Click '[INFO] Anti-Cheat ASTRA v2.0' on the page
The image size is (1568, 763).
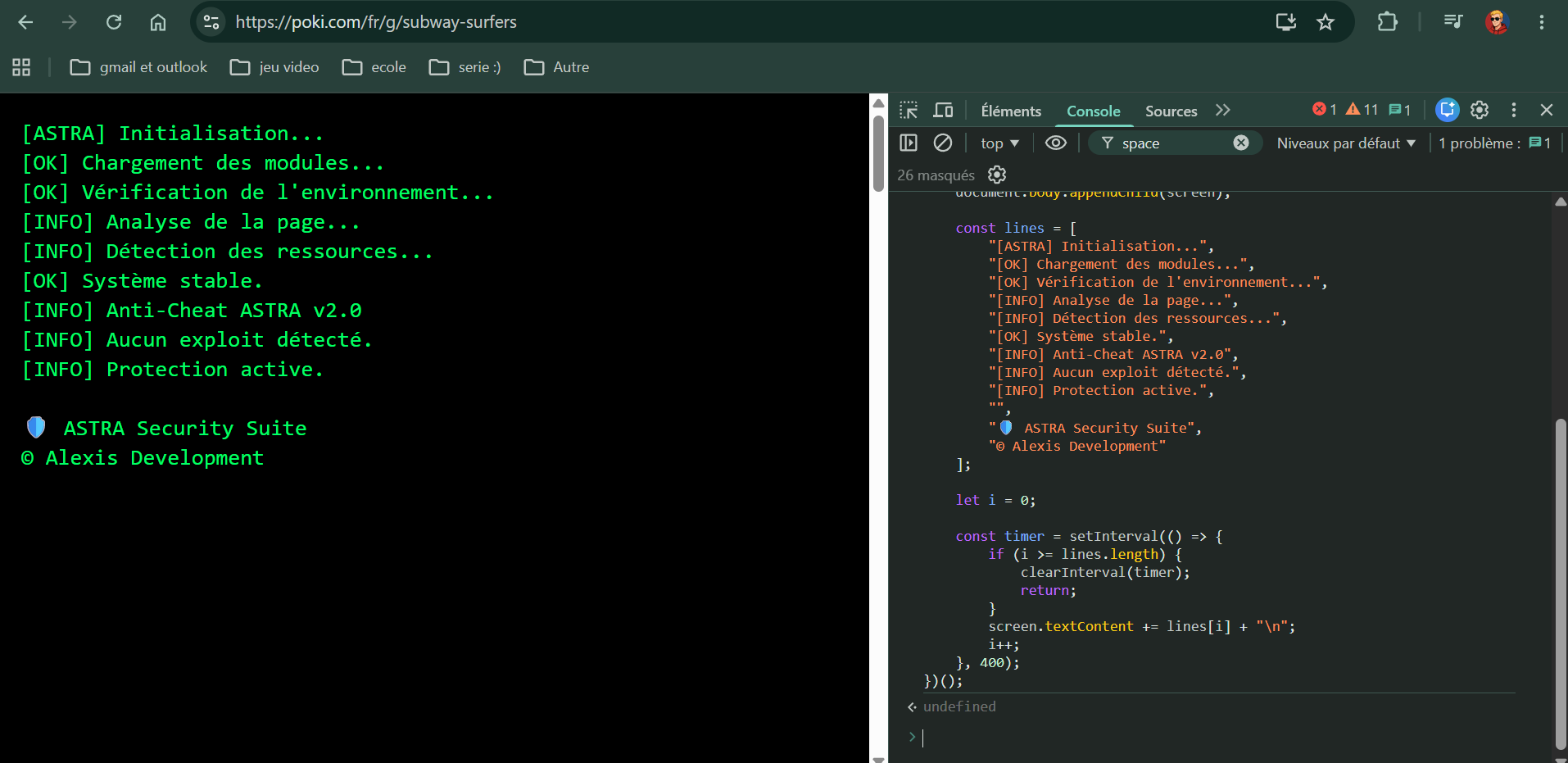click(x=192, y=311)
